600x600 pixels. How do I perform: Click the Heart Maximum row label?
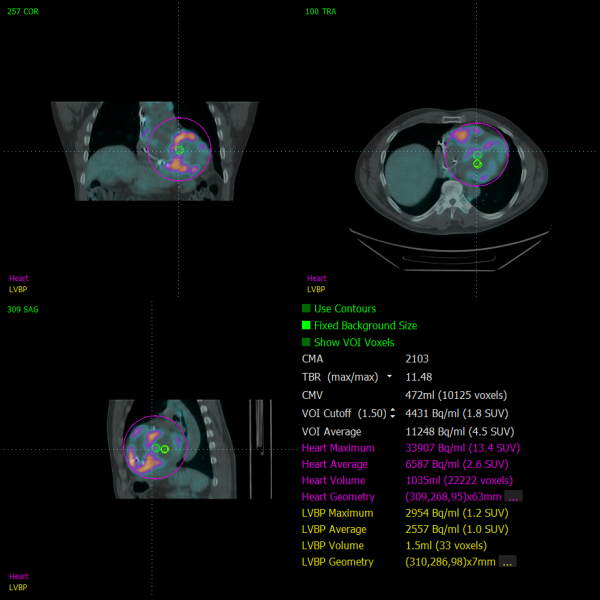[x=338, y=448]
